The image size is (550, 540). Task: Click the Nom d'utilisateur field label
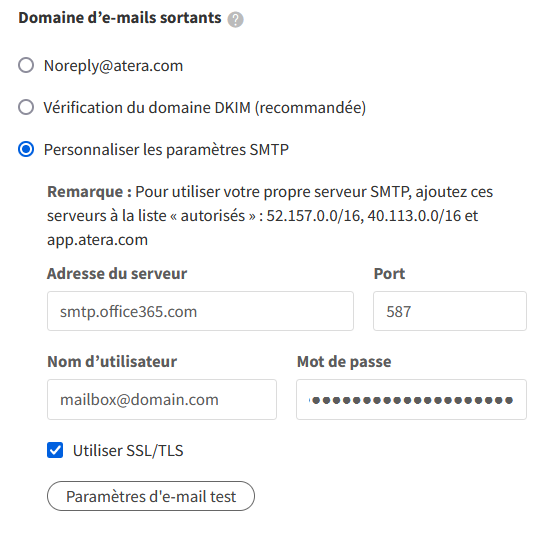coord(112,362)
